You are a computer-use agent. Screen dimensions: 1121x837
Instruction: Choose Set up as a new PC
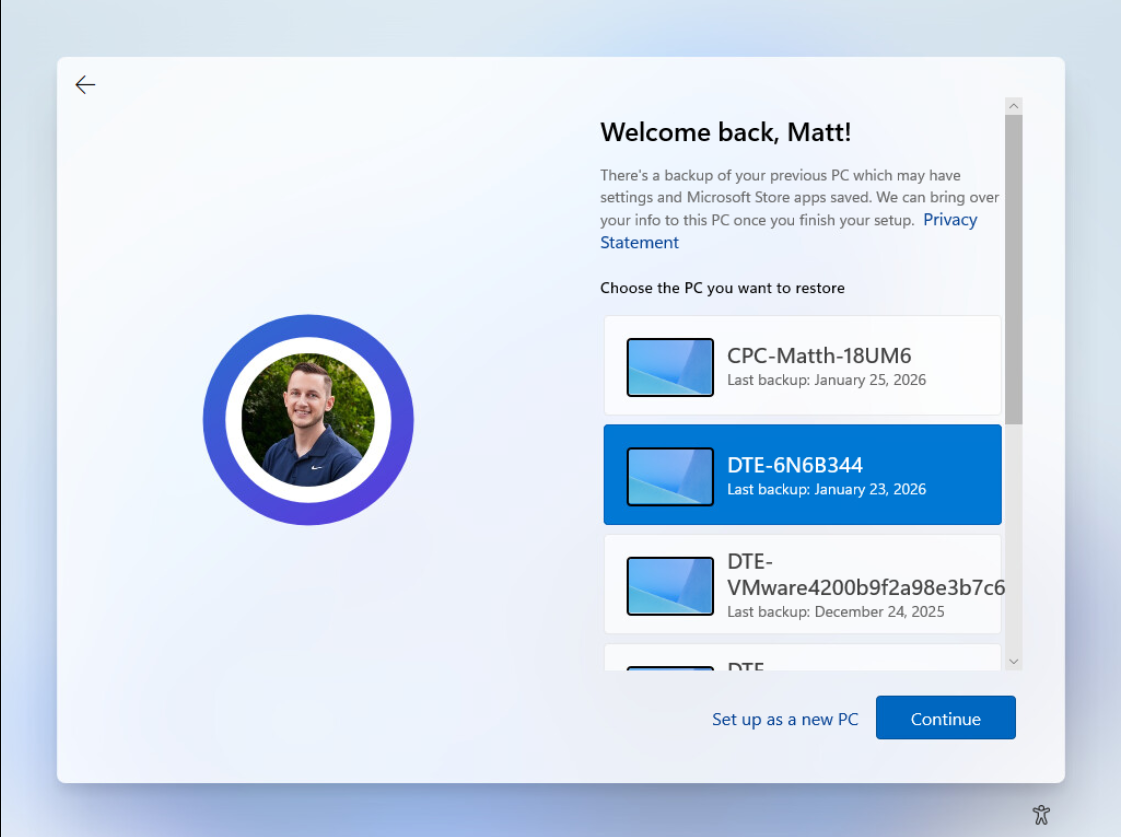point(785,719)
